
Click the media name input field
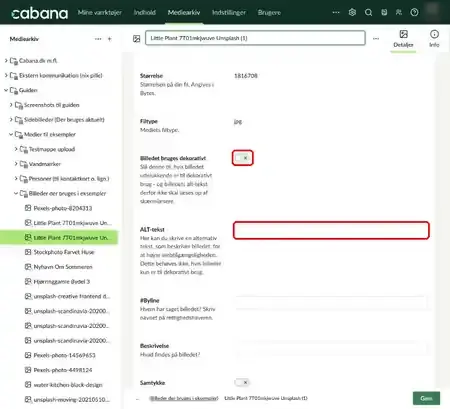coord(255,38)
